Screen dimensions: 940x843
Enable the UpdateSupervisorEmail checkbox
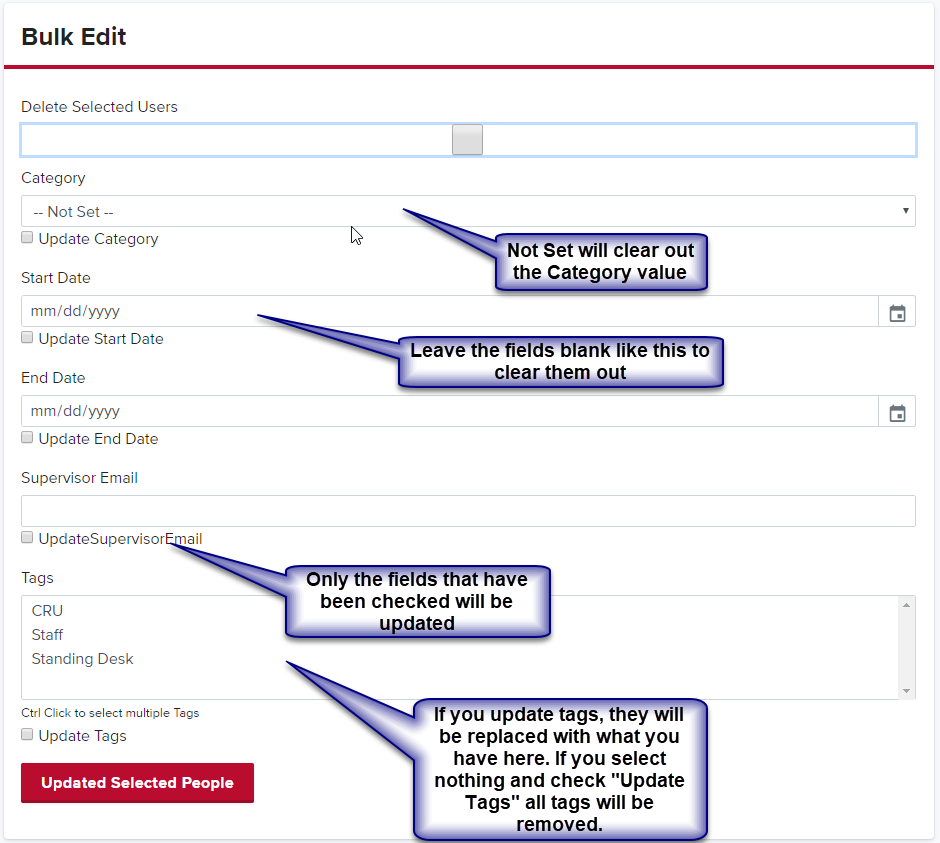26,537
